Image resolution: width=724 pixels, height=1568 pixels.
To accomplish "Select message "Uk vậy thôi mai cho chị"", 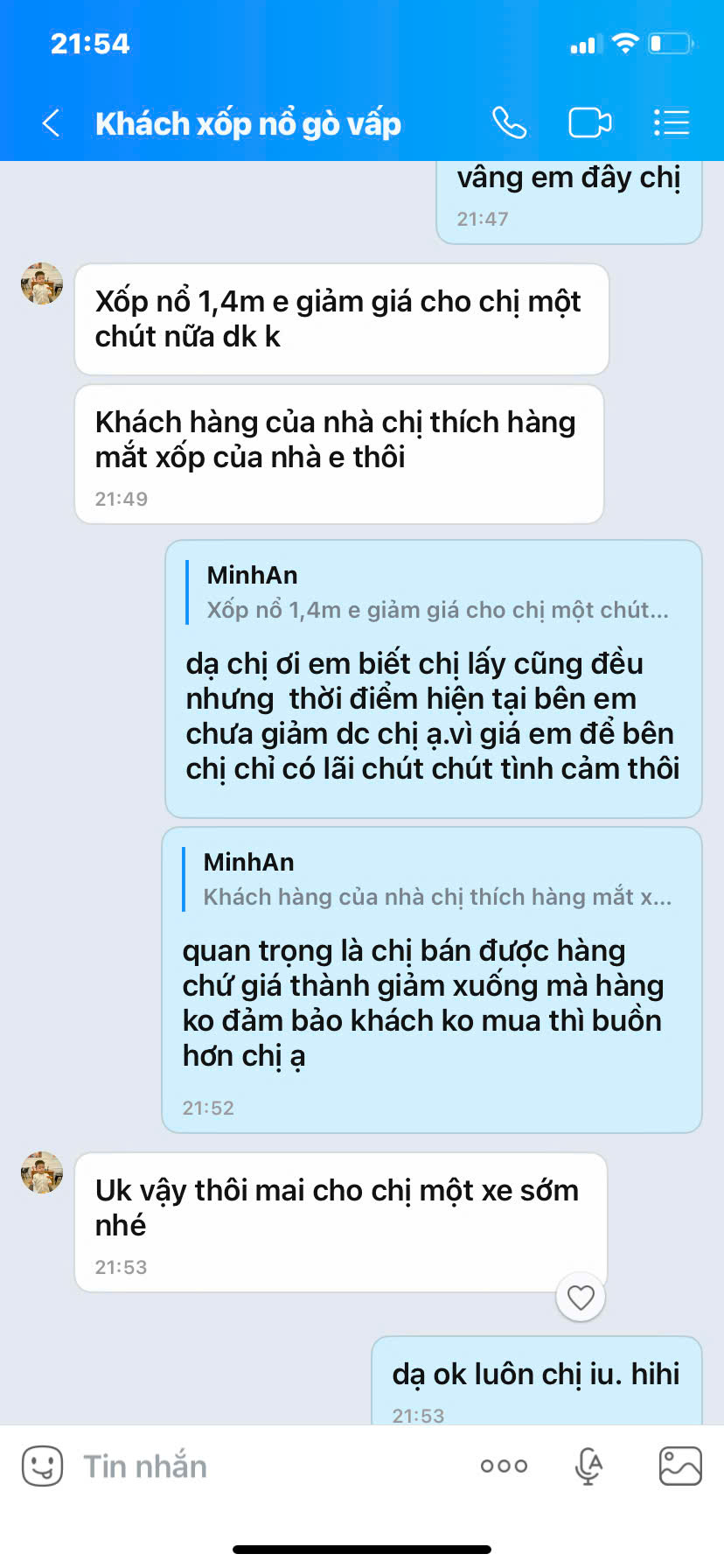I will tap(341, 1222).
